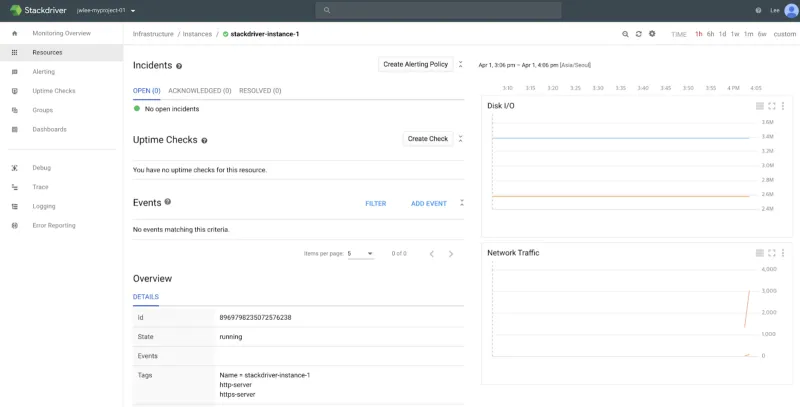Click the Logging sidebar icon
This screenshot has width=800, height=407.
tap(14, 207)
